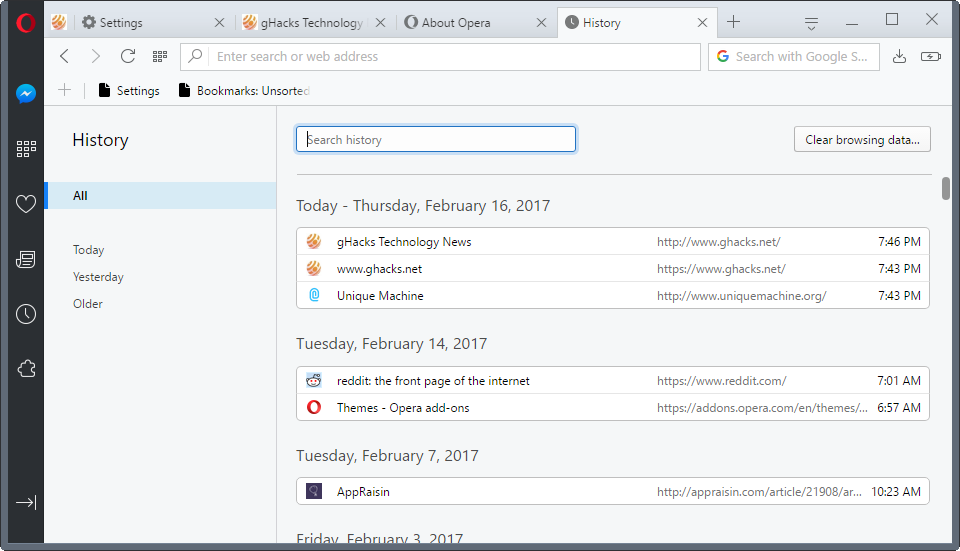Close the gHacks Technology tab

coord(380,23)
